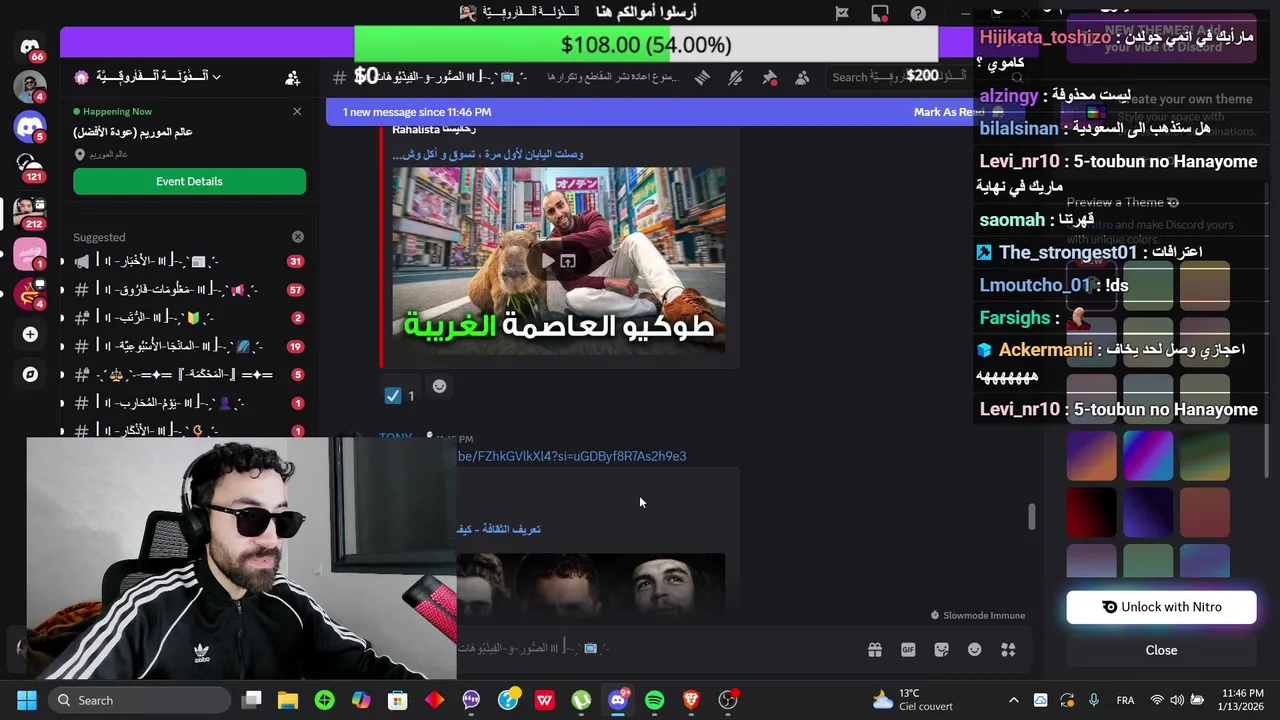
Task: Dismiss the Suggested channels section
Action: 297,237
